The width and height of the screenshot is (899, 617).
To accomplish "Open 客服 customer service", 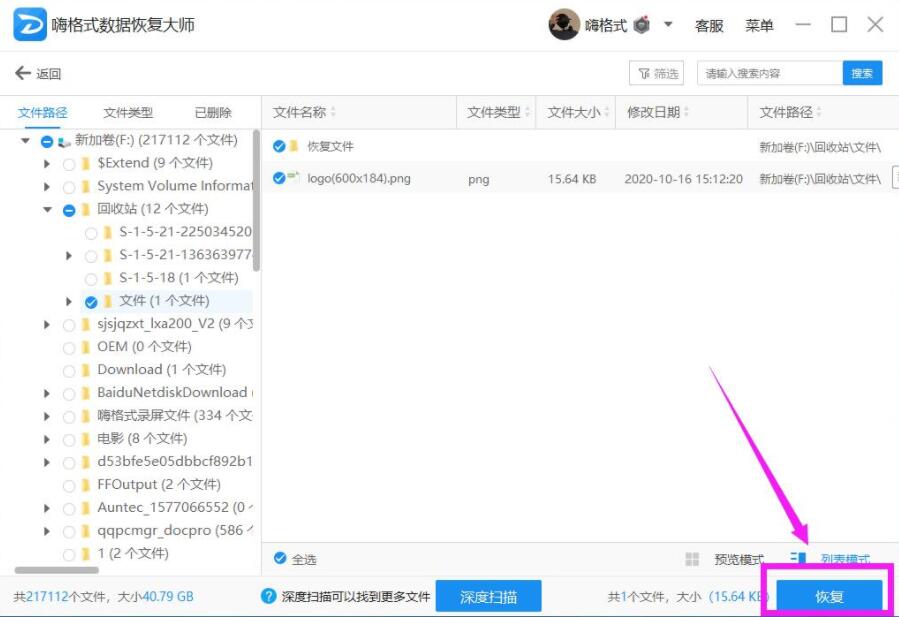I will [709, 25].
